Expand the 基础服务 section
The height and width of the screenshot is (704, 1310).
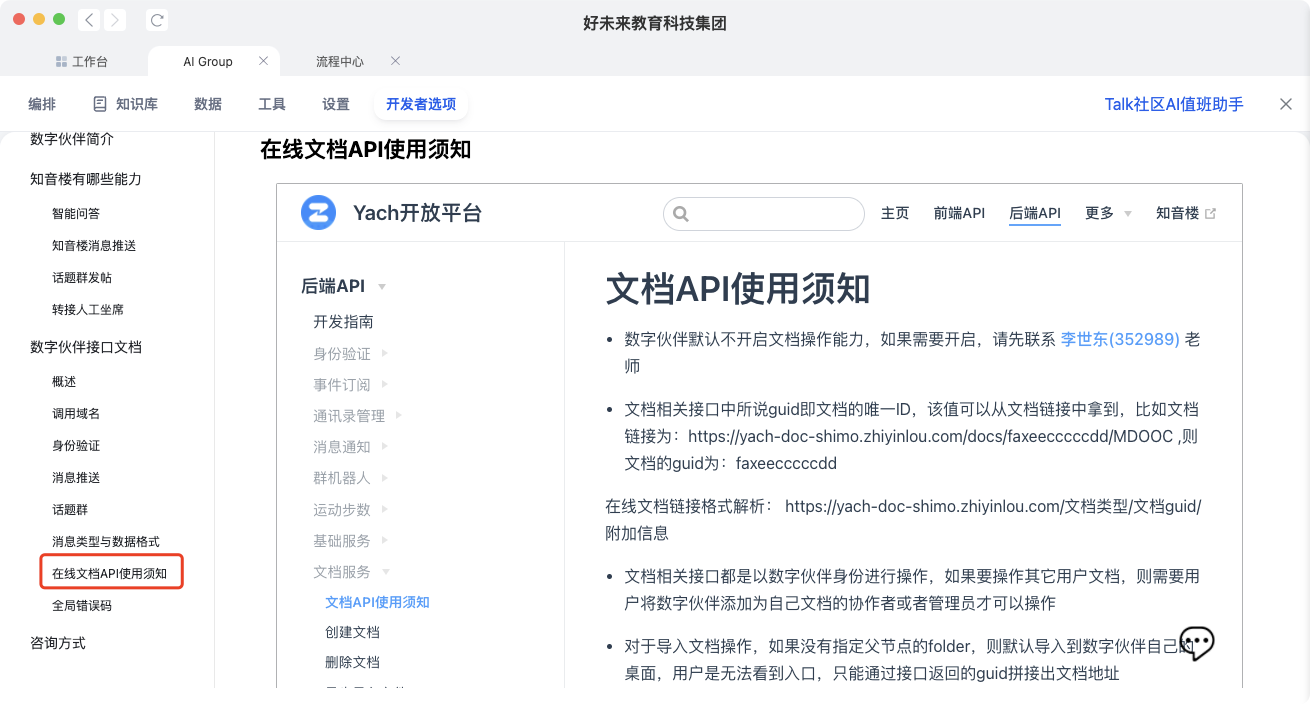(351, 541)
